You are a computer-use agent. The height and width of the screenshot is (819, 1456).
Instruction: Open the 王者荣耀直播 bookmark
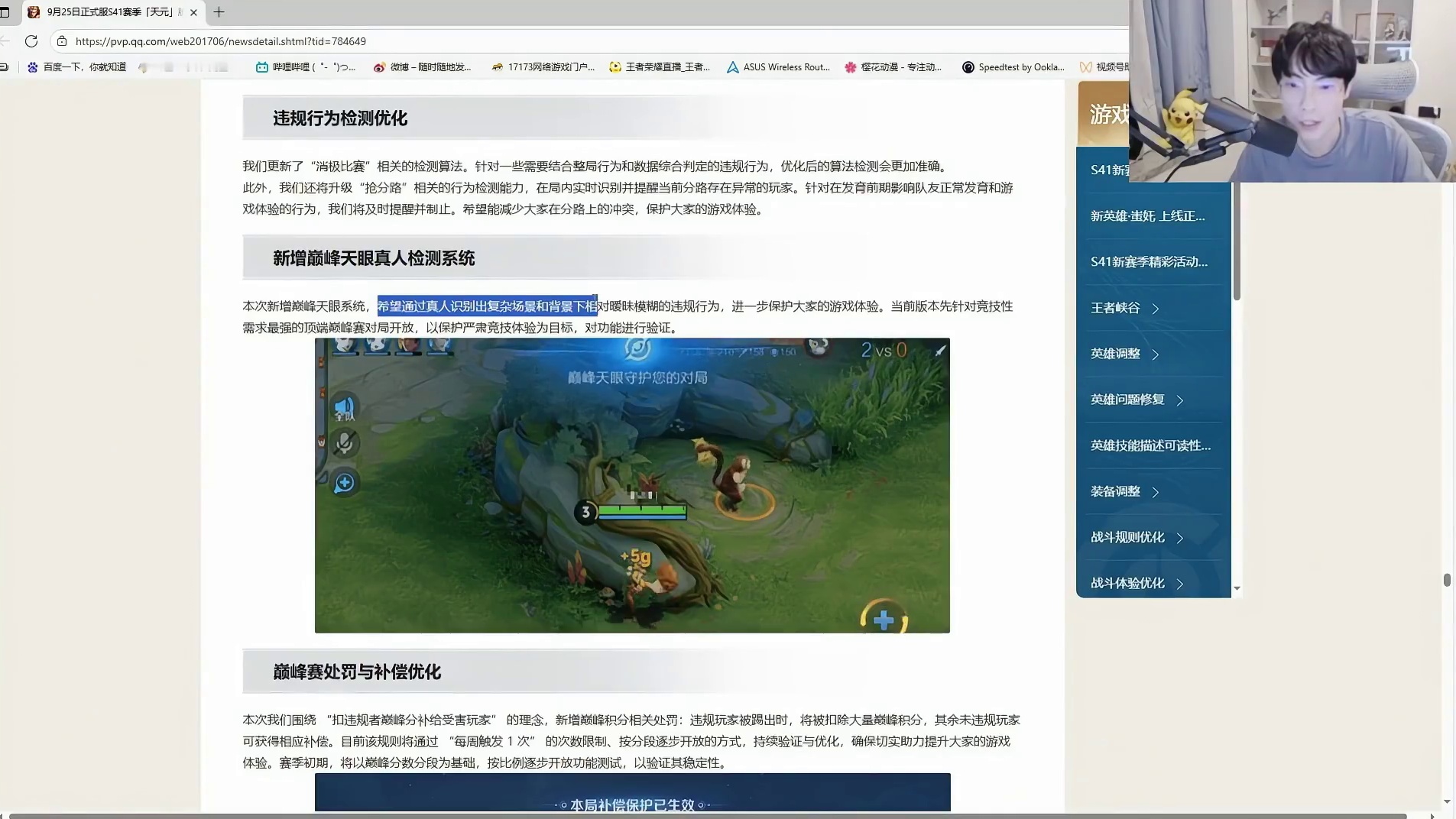[660, 67]
